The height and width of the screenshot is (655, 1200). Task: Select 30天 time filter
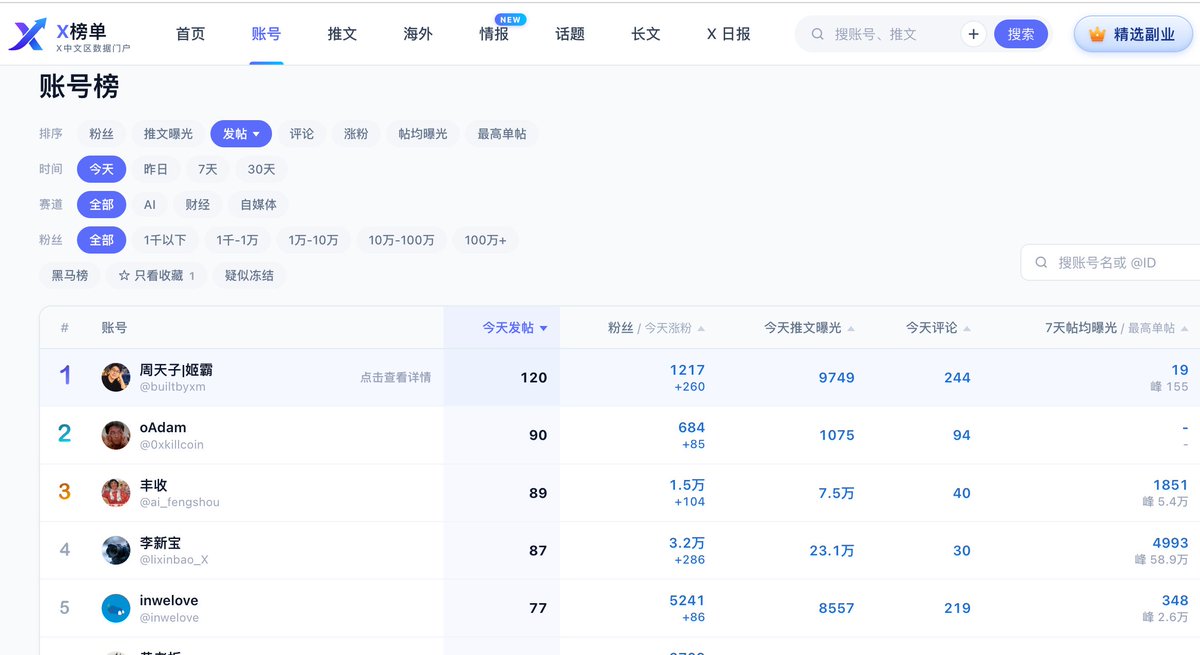[x=261, y=169]
